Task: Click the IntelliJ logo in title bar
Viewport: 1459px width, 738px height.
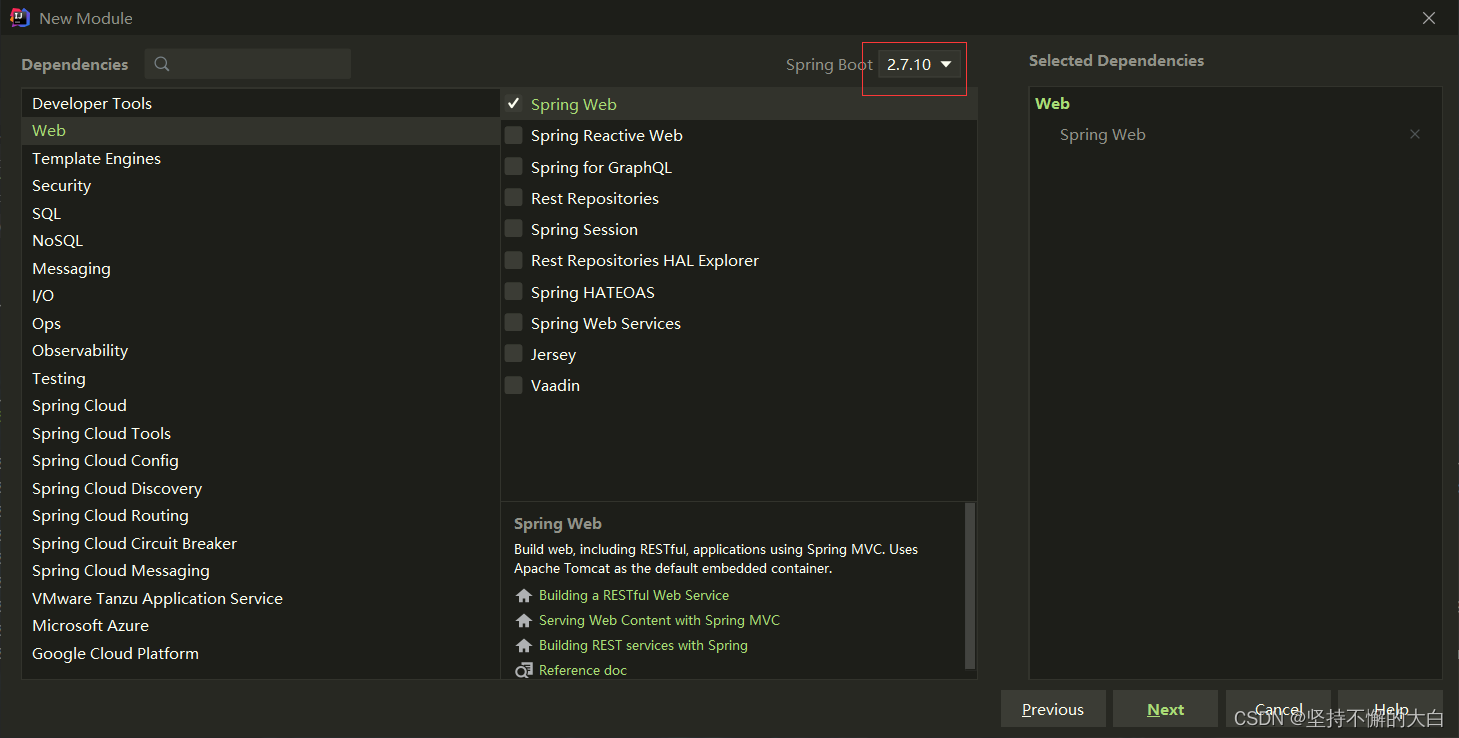Action: tap(19, 17)
